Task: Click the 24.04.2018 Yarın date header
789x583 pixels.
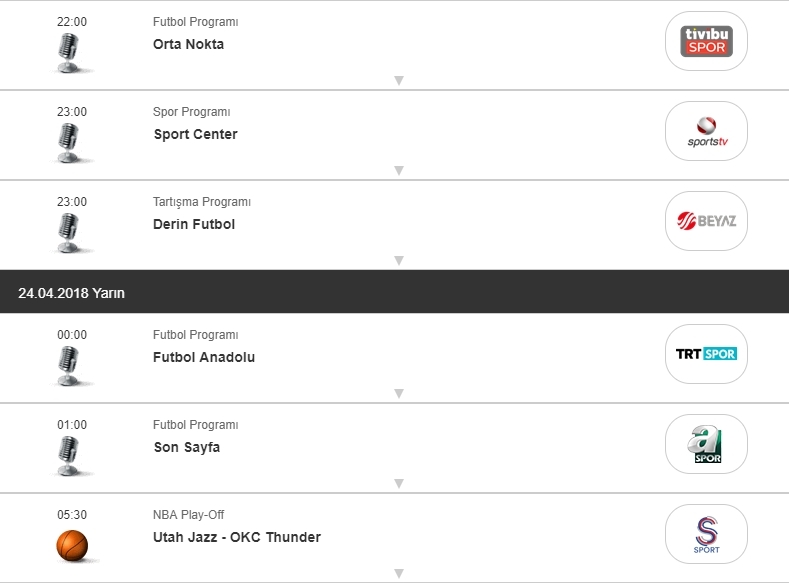Action: click(x=72, y=293)
